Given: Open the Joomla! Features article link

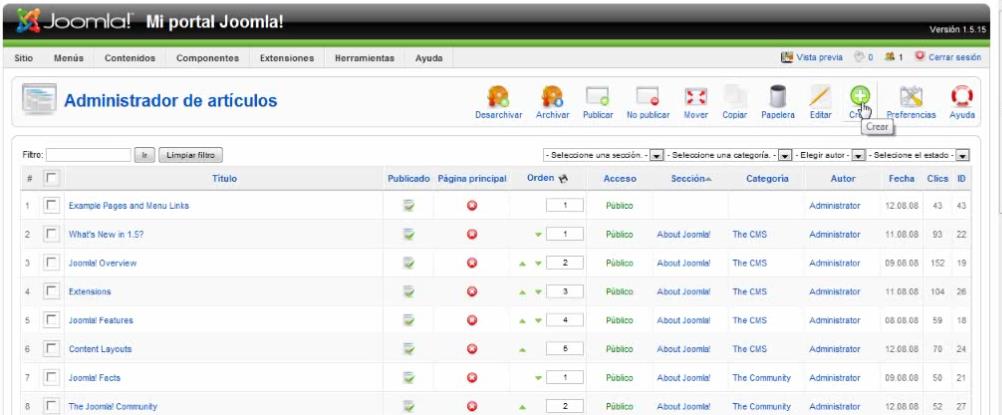Looking at the screenshot, I should pyautogui.click(x=101, y=320).
